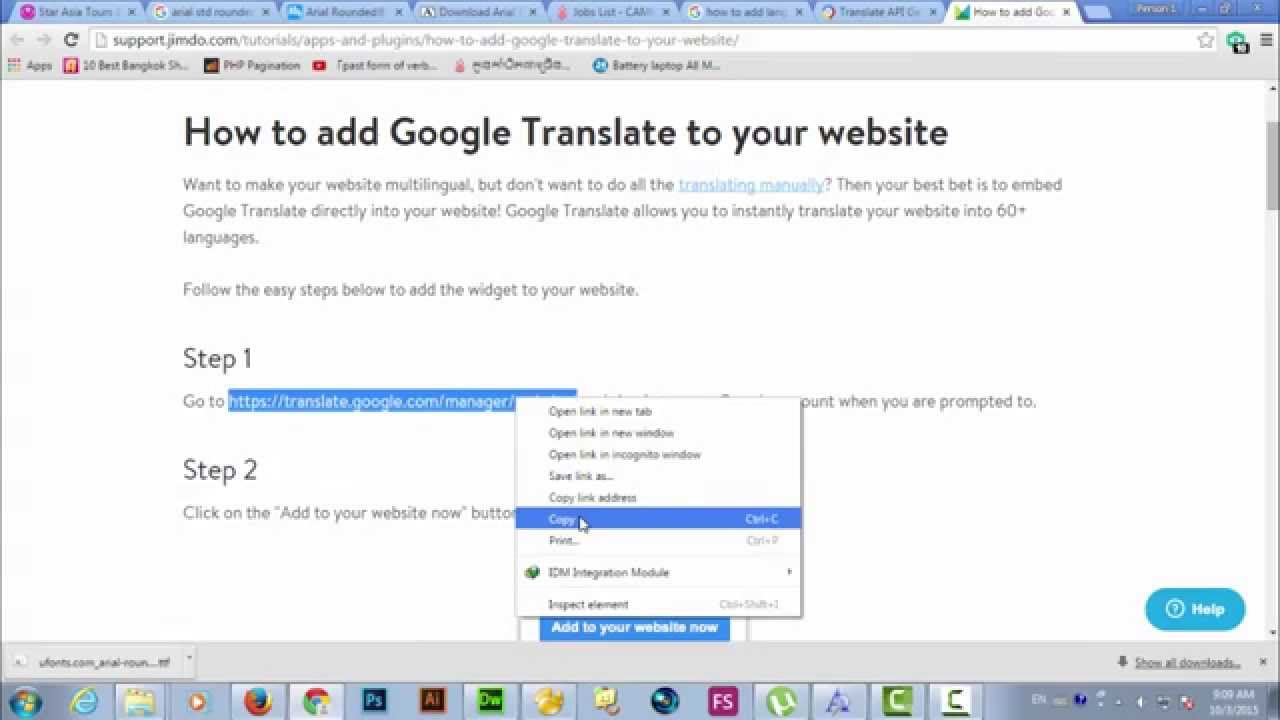Open the pink FS app in taskbar
The height and width of the screenshot is (720, 1280).
(723, 700)
